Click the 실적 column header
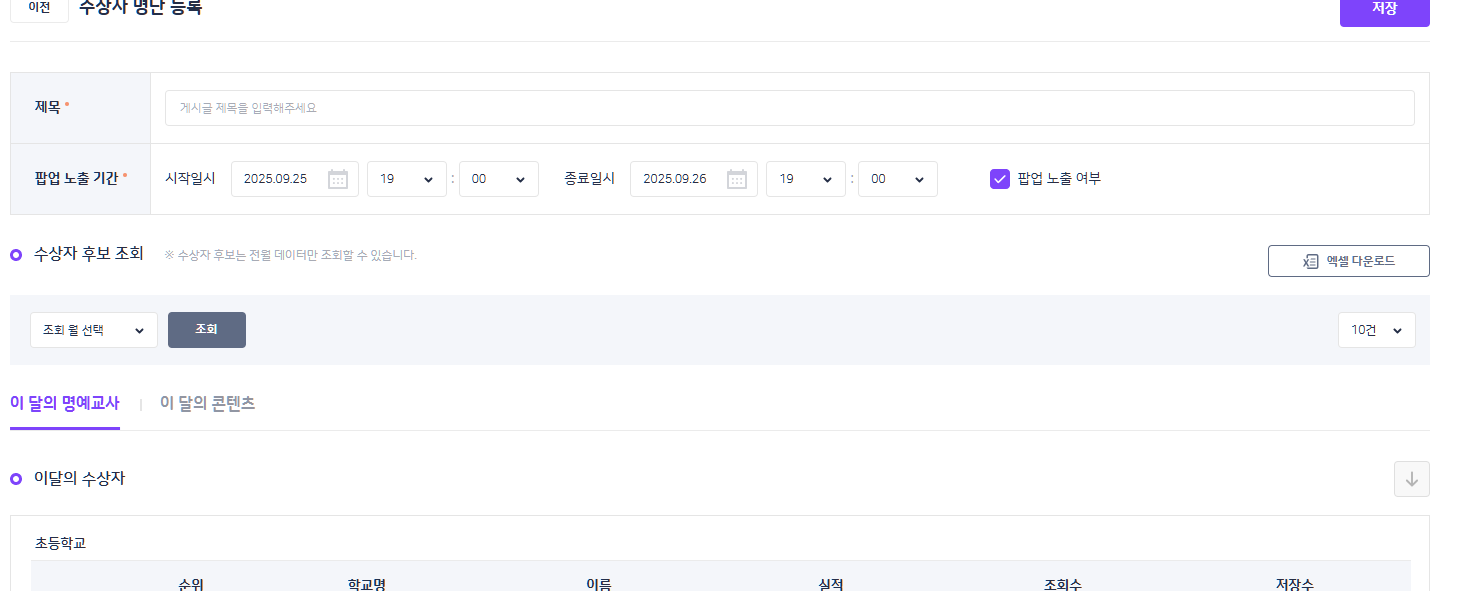Viewport: 1469px width, 591px height. point(831,583)
